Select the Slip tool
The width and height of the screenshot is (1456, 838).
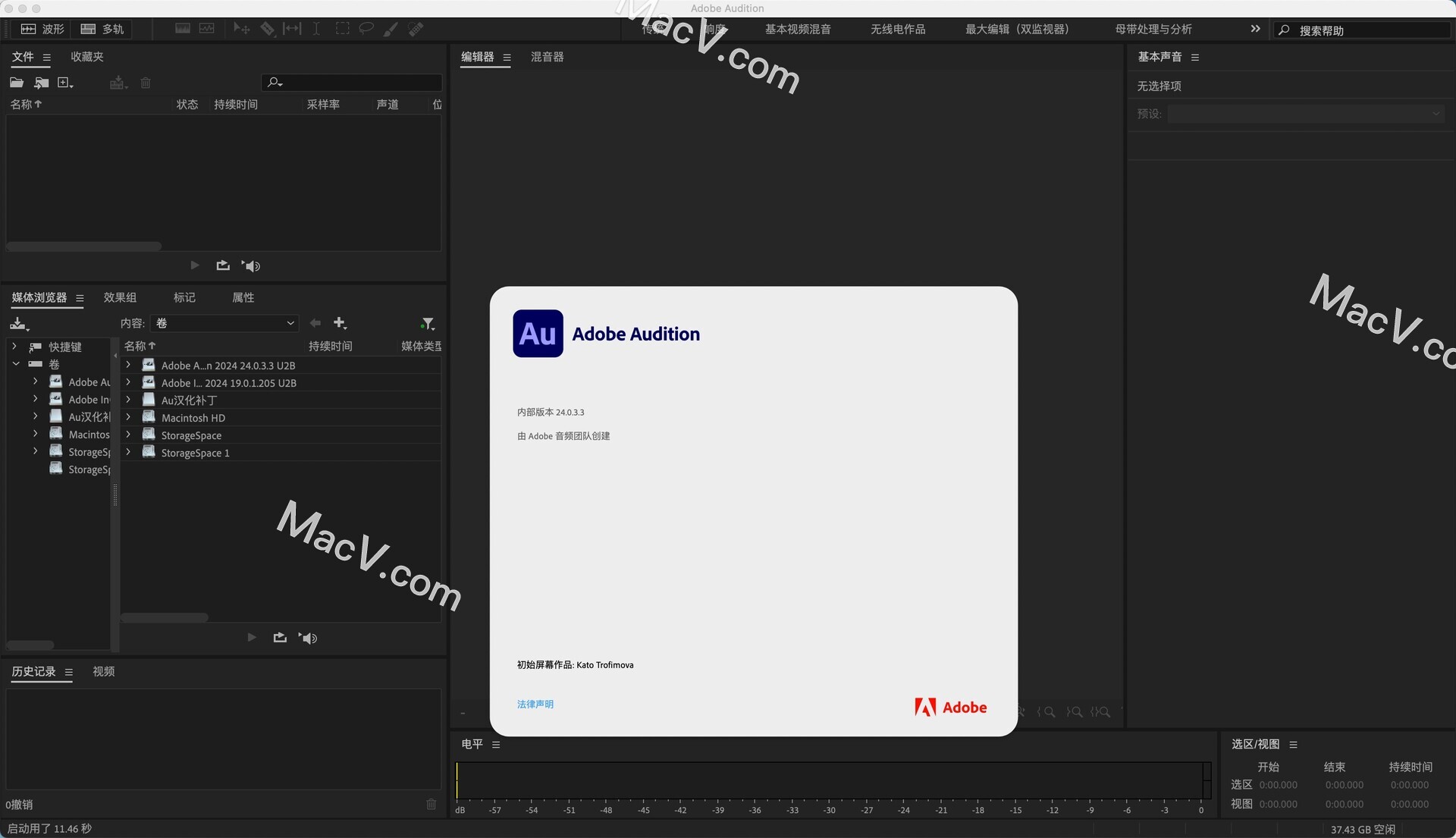coord(292,29)
